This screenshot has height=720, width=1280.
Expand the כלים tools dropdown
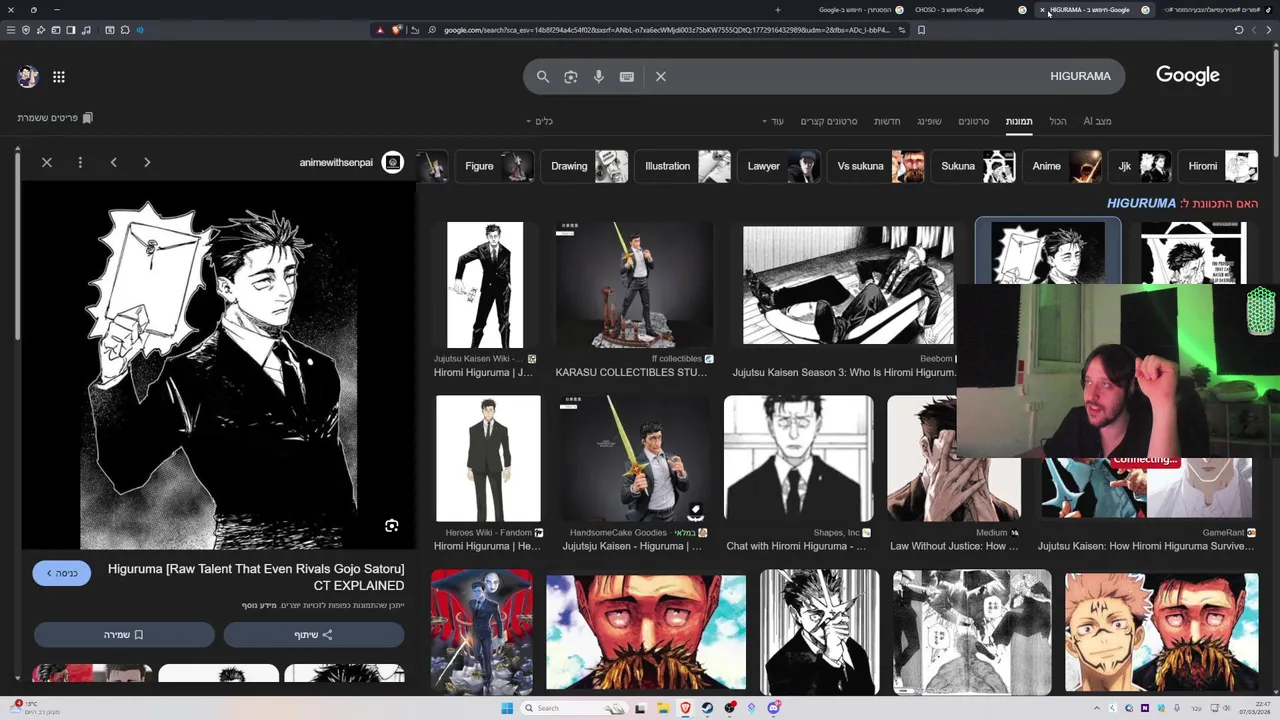click(x=539, y=121)
